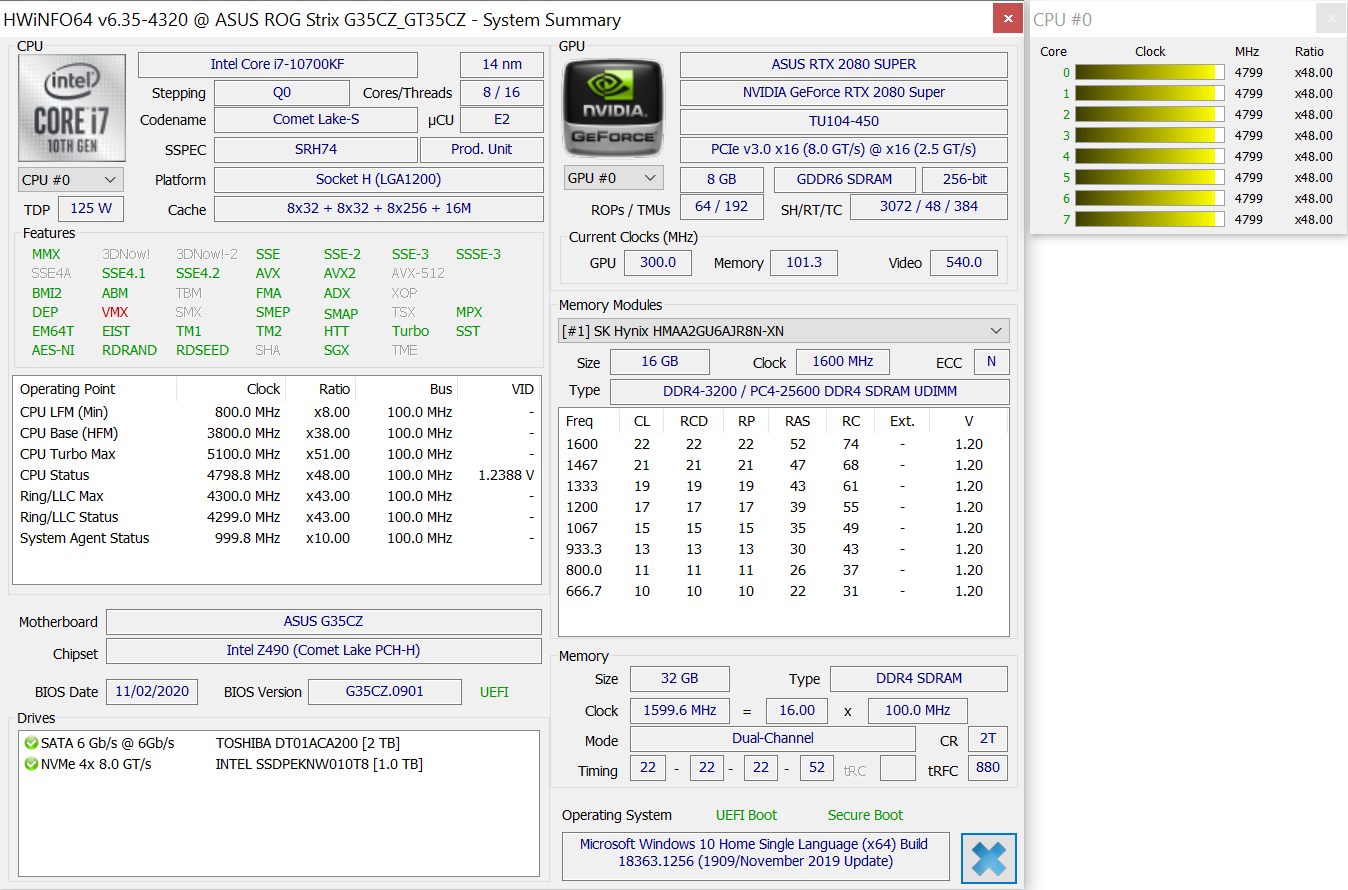Click the 1600 frequency row in memory timings
The width and height of the screenshot is (1348, 890).
coord(782,444)
